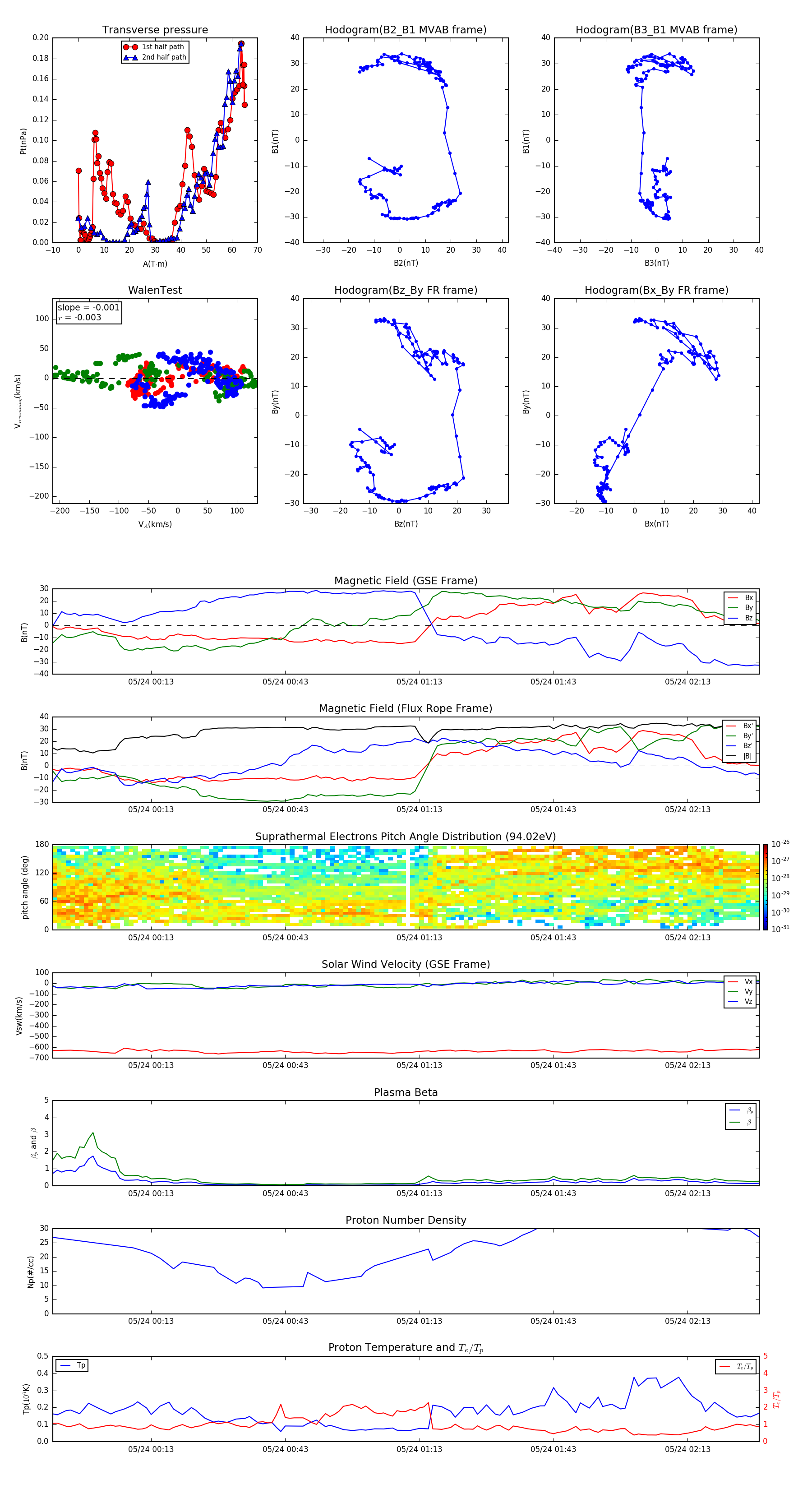Image resolution: width=812 pixels, height=1489 pixels.
Task: Select the β entry in Plasma Beta legend
Action: 742,1122
